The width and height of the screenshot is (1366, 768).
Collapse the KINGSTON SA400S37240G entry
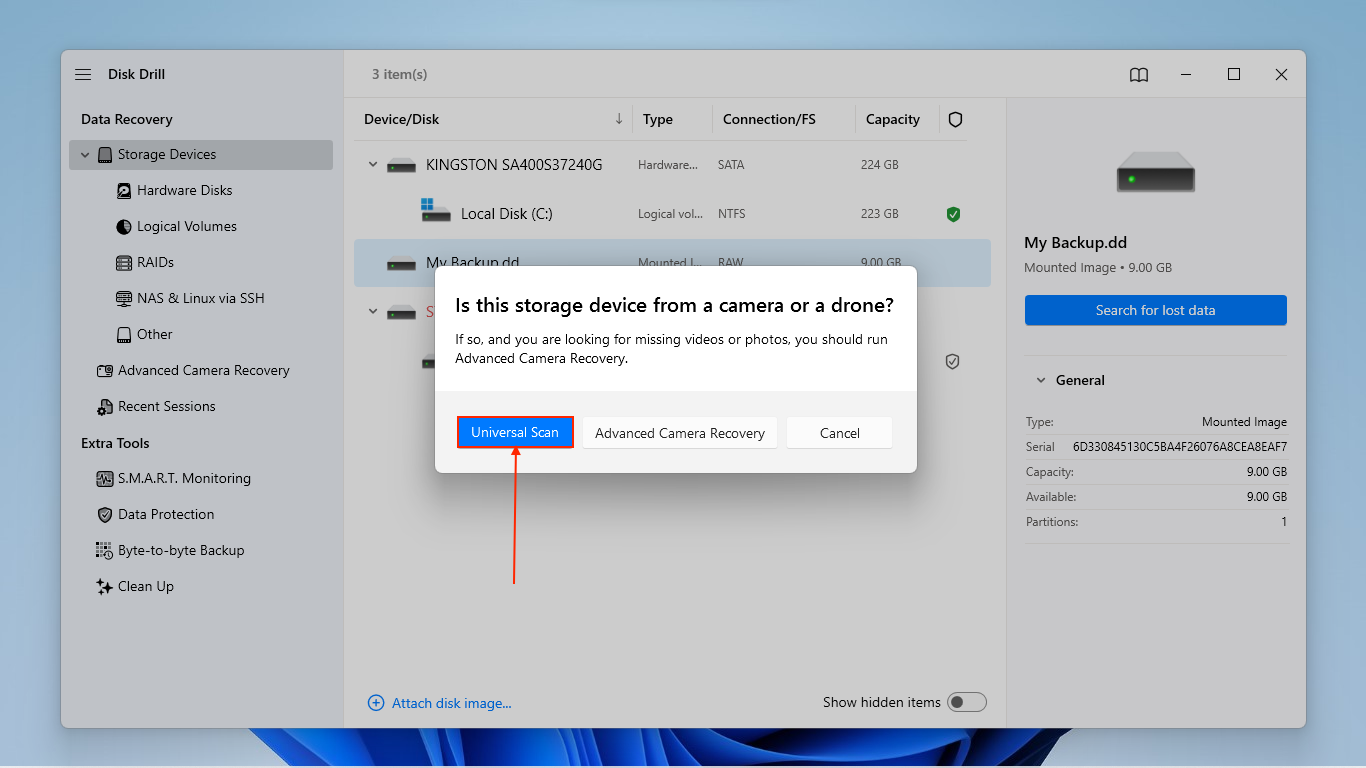pos(372,164)
